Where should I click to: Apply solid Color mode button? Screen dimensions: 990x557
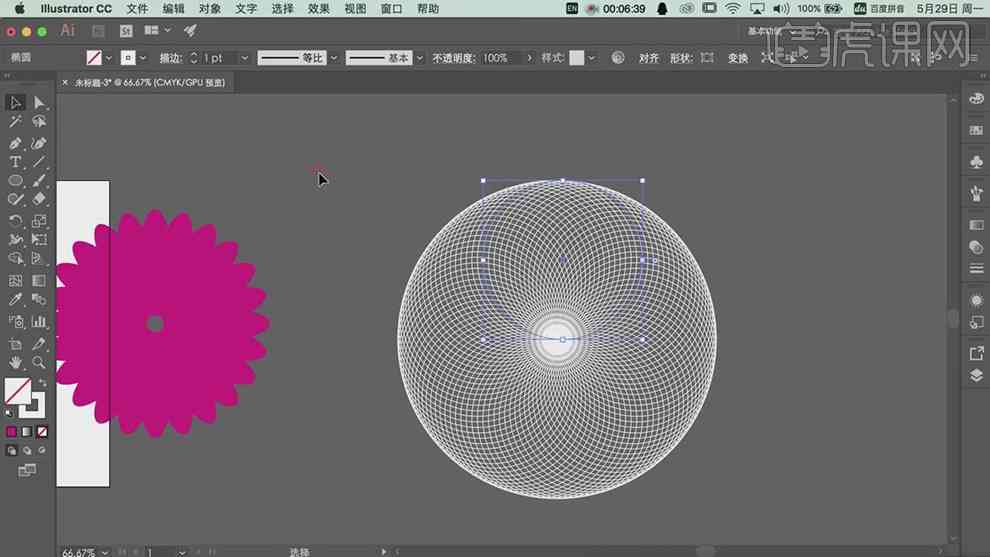point(11,432)
